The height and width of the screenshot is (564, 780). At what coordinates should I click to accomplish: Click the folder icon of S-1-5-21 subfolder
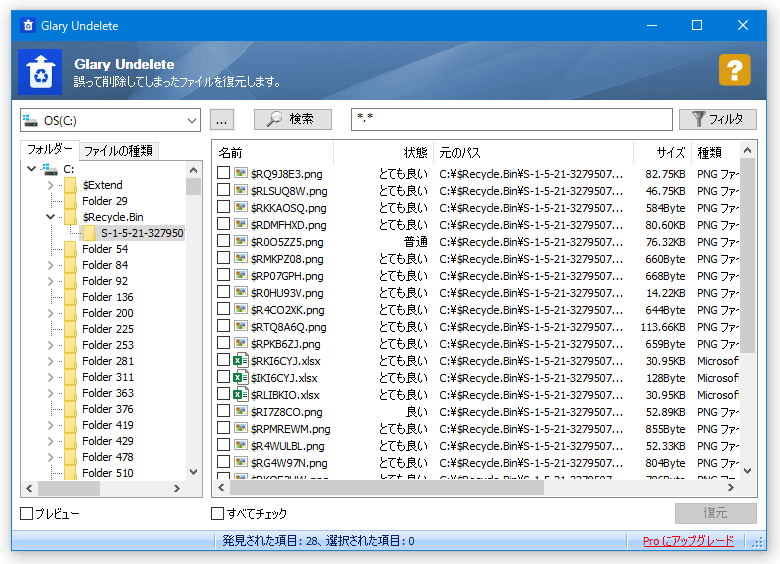[90, 233]
